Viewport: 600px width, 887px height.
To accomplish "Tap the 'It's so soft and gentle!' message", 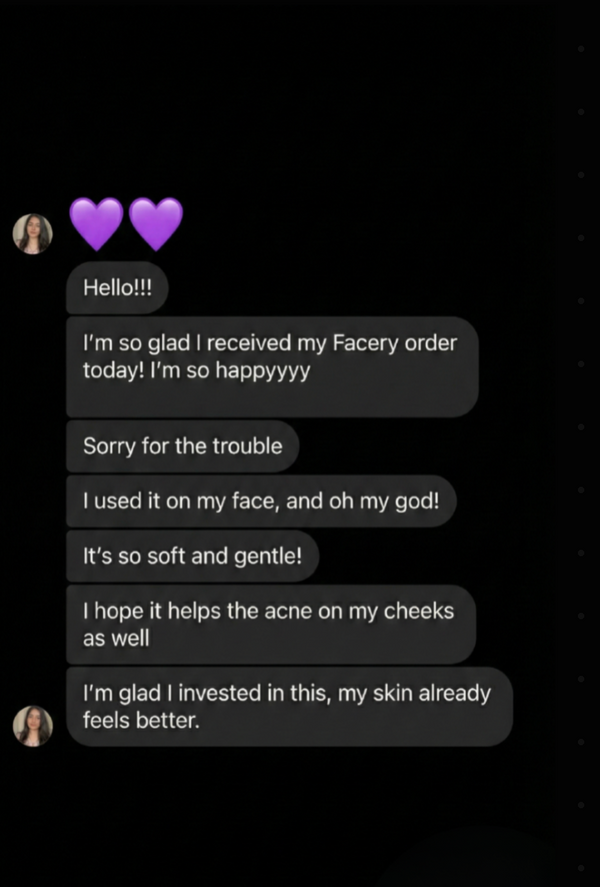I will click(x=192, y=556).
